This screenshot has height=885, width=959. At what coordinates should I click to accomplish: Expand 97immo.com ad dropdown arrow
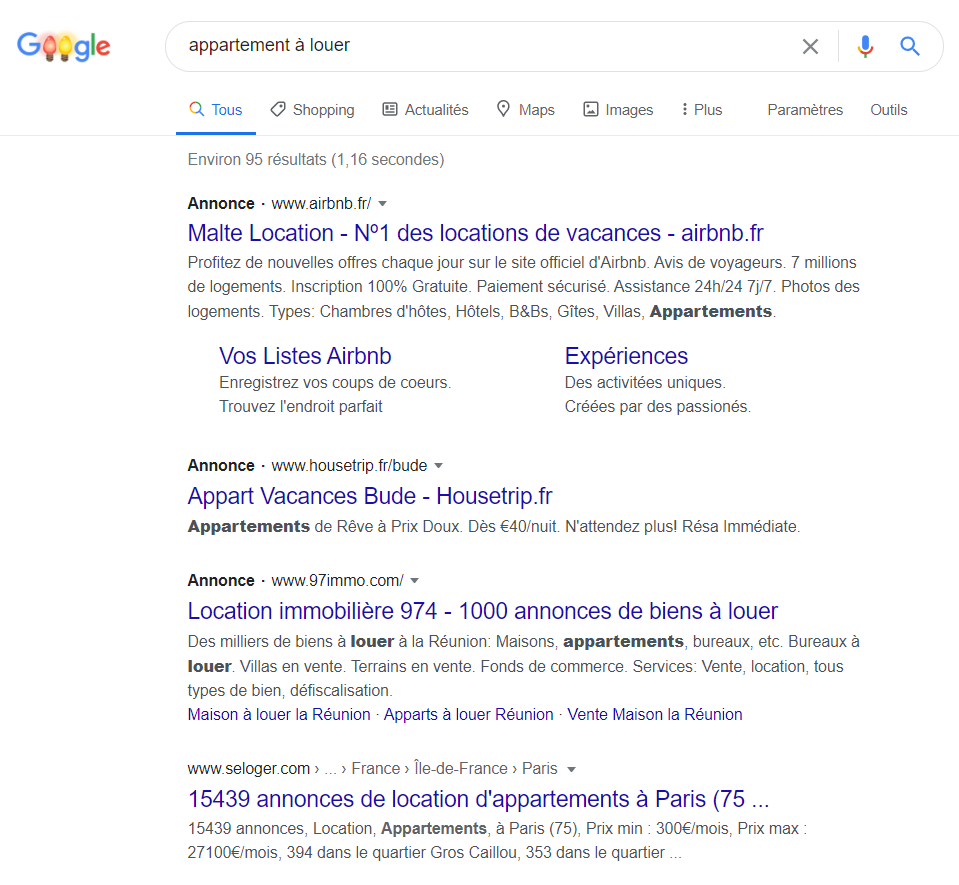point(415,581)
